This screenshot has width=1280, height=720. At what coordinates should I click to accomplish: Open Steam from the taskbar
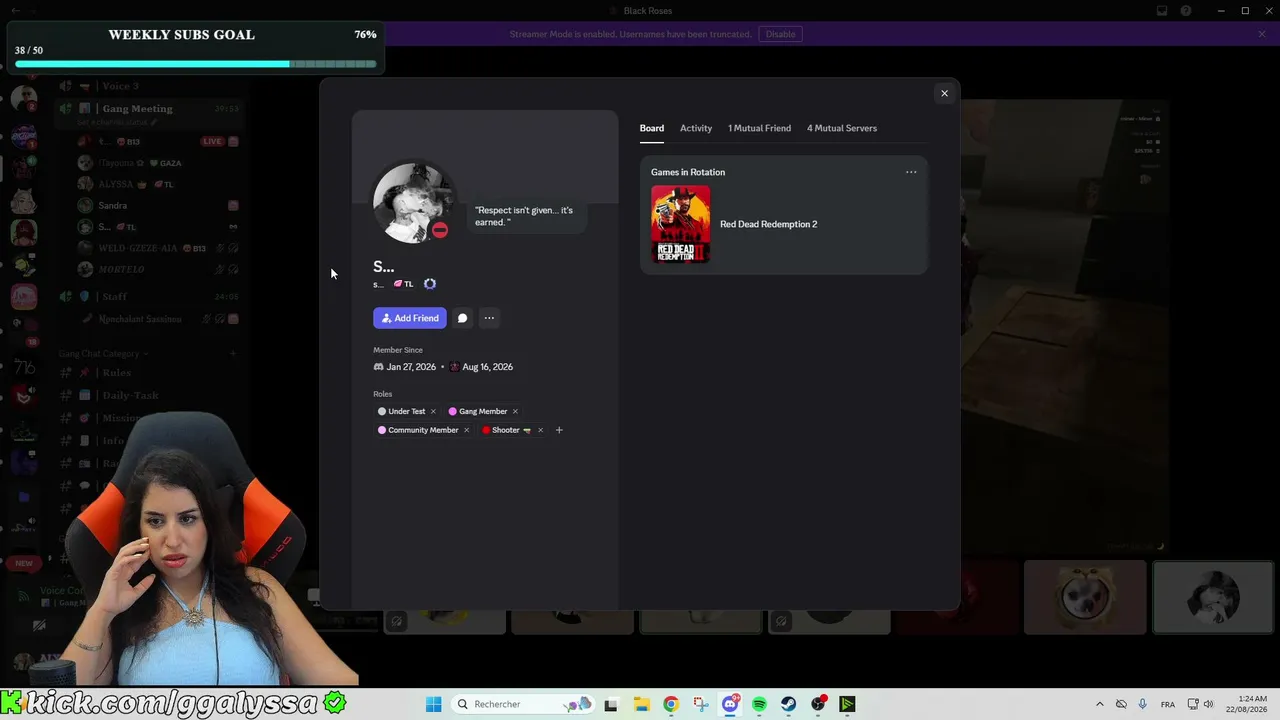789,704
